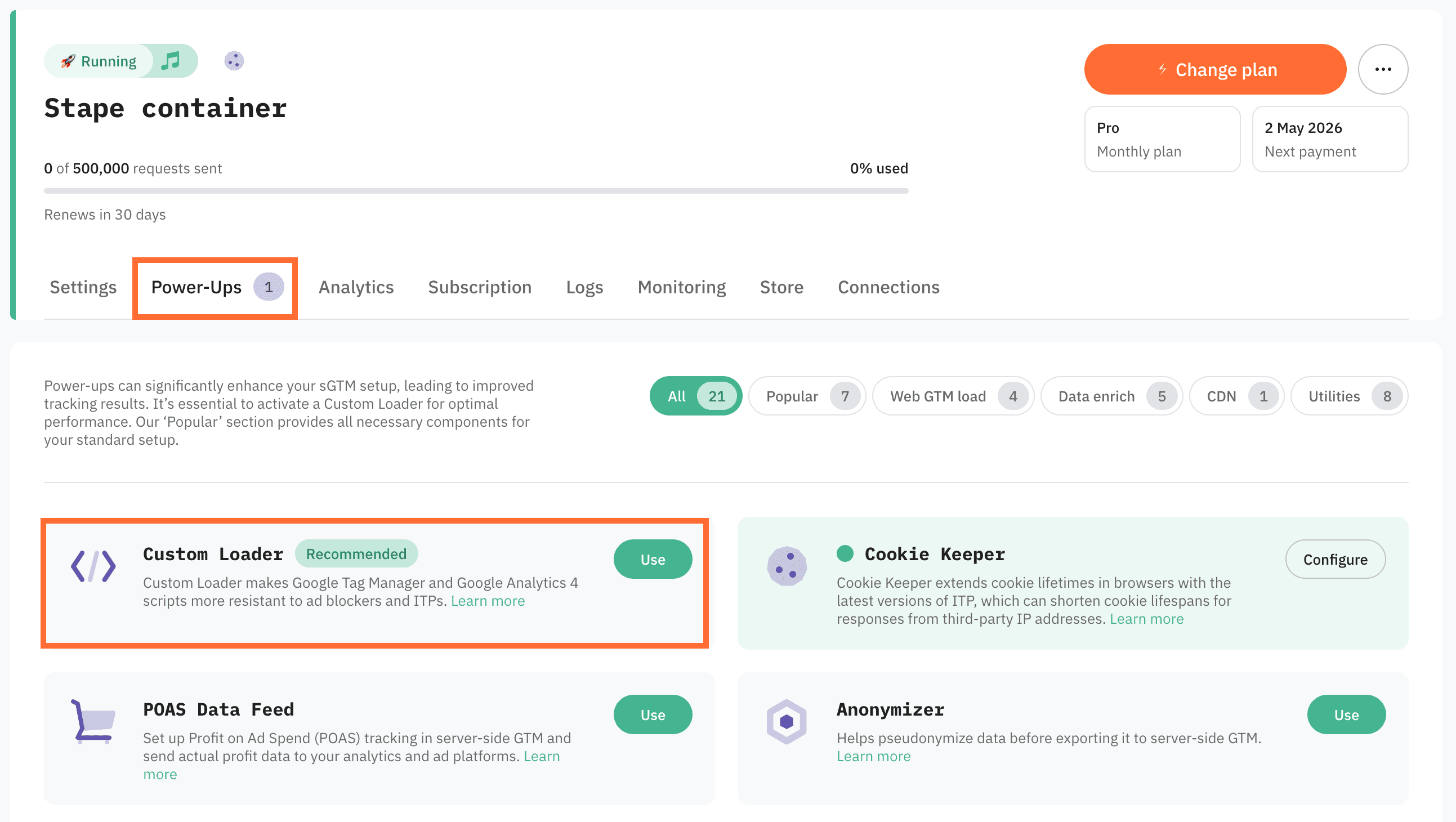The image size is (1456, 822).
Task: Filter power-ups by Popular
Action: click(x=807, y=396)
